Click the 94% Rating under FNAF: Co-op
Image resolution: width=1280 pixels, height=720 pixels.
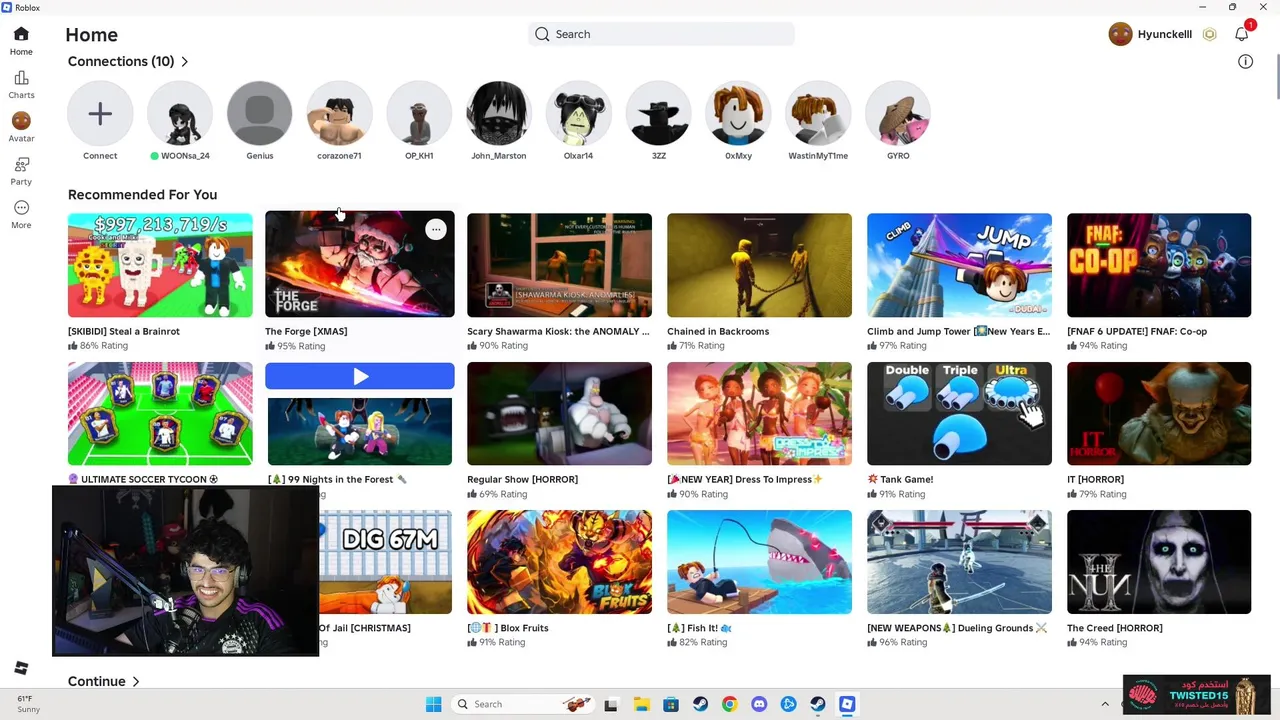coord(1097,346)
